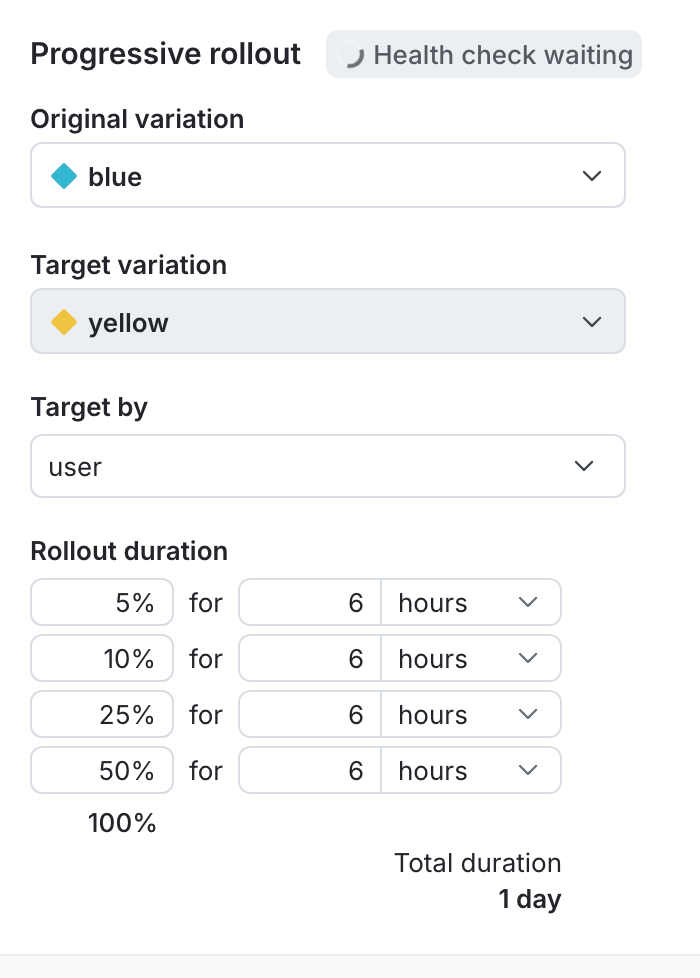Select the 50% rollout percentage field
This screenshot has height=978, width=700.
101,770
